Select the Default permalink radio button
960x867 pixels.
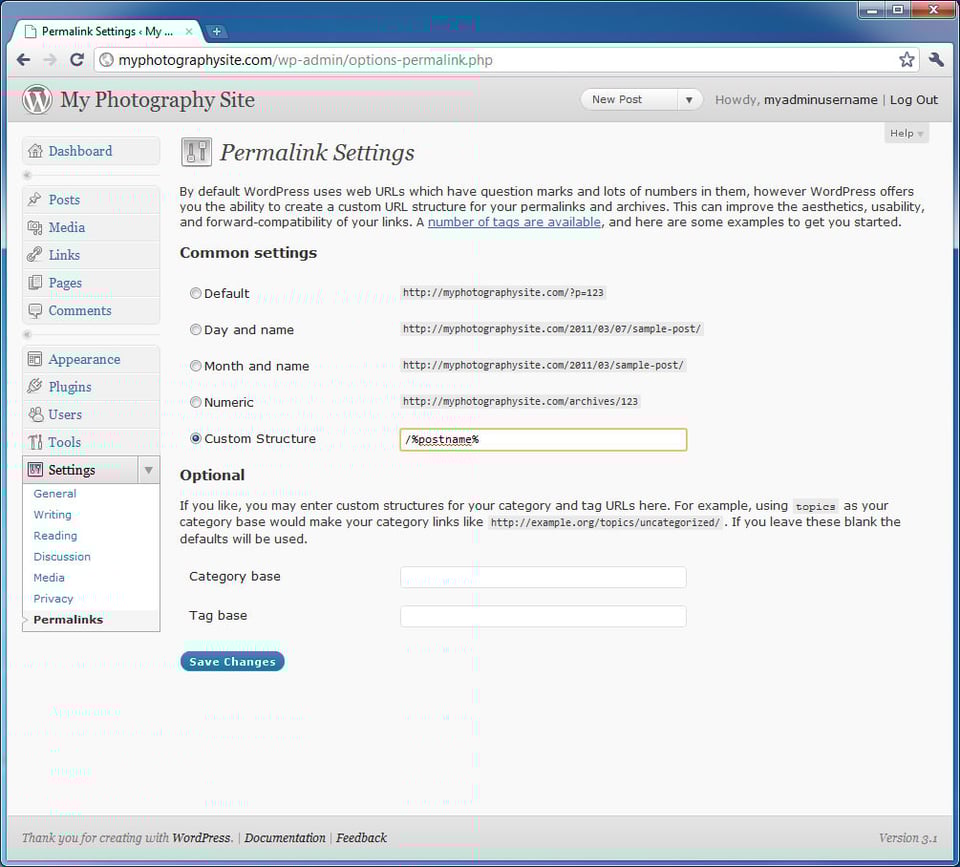coord(195,293)
